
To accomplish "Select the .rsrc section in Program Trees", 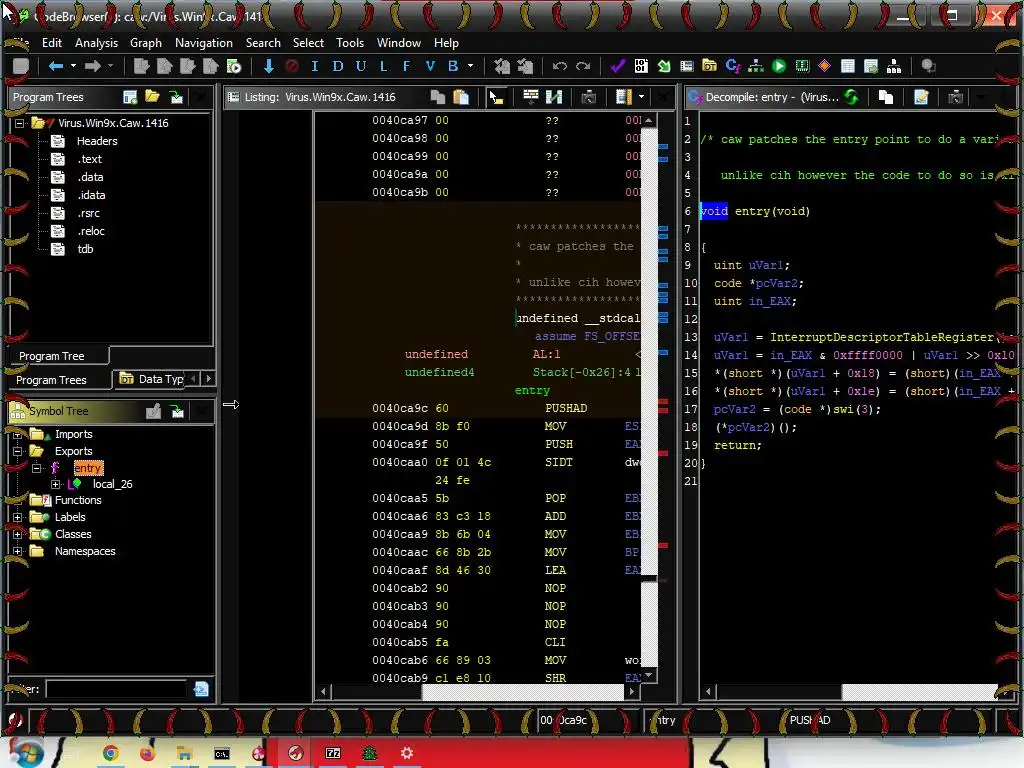I will pyautogui.click(x=88, y=214).
